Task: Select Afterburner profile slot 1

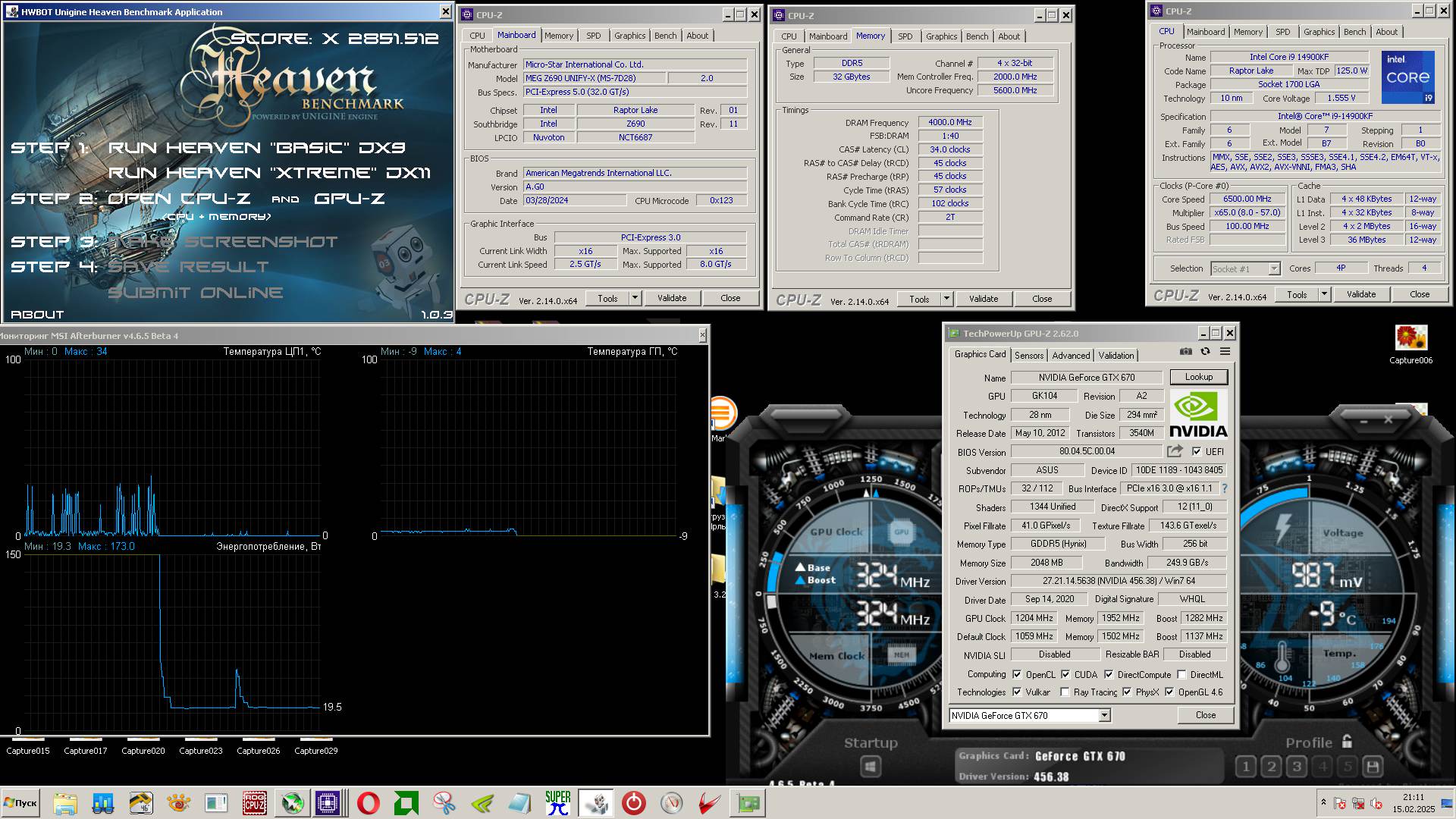Action: 1245,767
